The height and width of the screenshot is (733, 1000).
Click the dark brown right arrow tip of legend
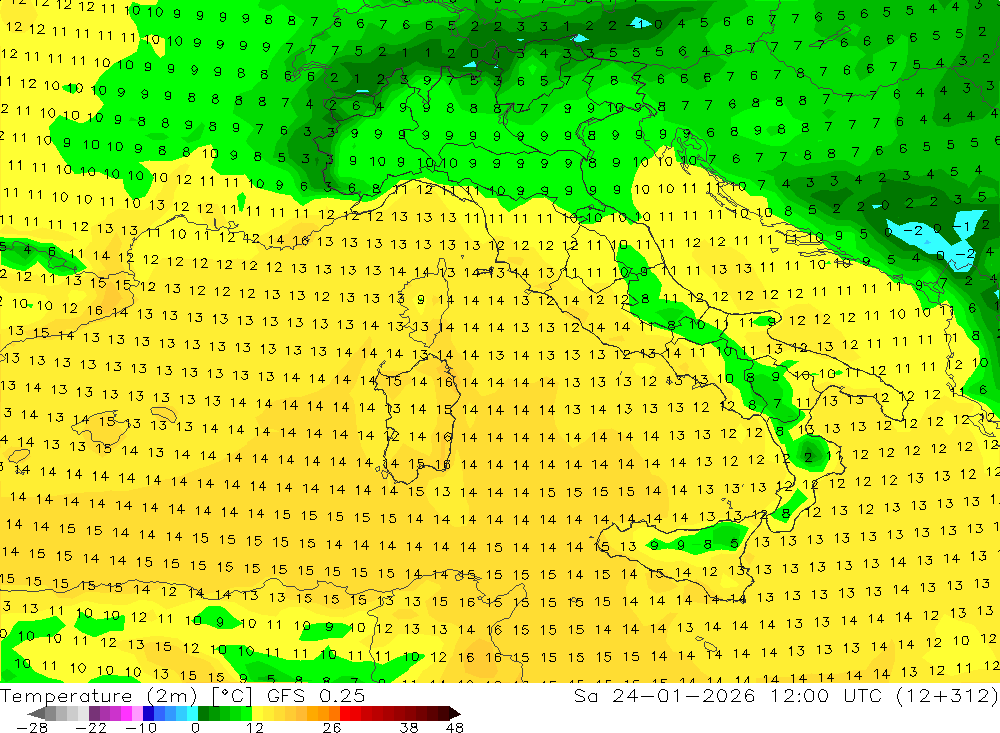click(x=455, y=713)
